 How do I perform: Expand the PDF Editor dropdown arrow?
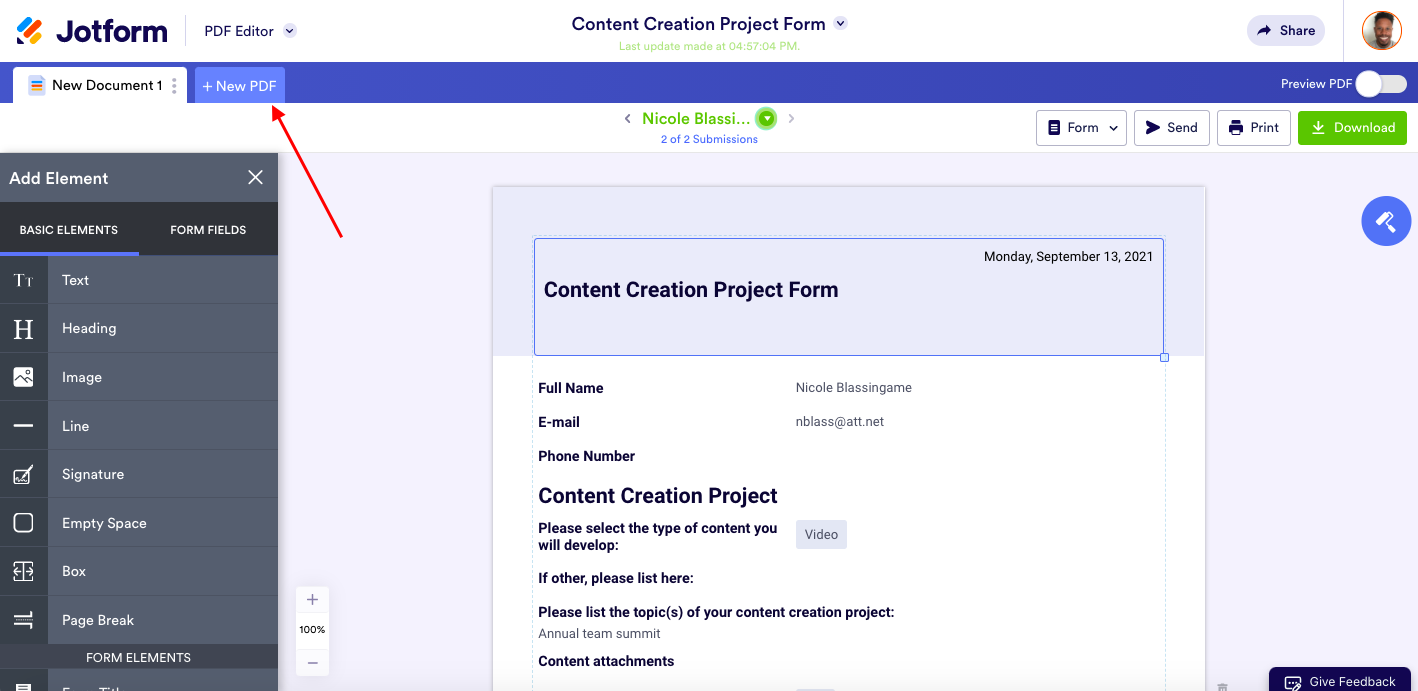pos(290,31)
